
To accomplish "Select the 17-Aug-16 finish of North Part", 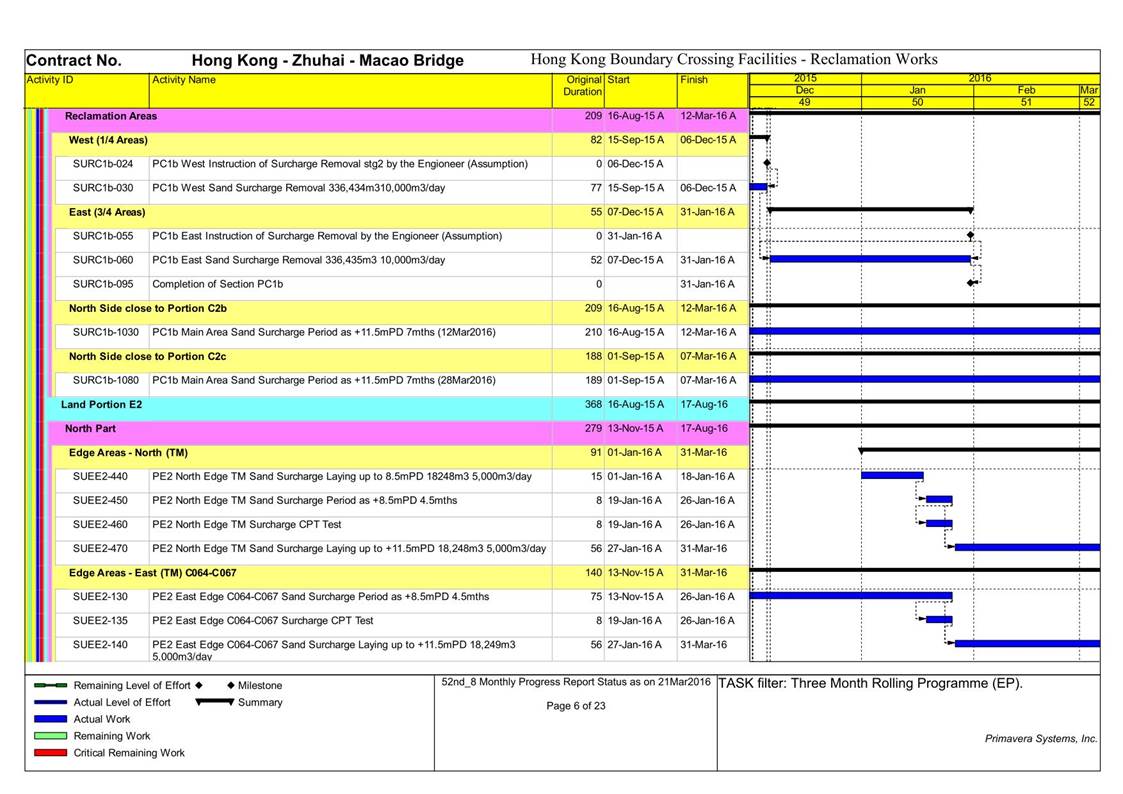I will [704, 429].
